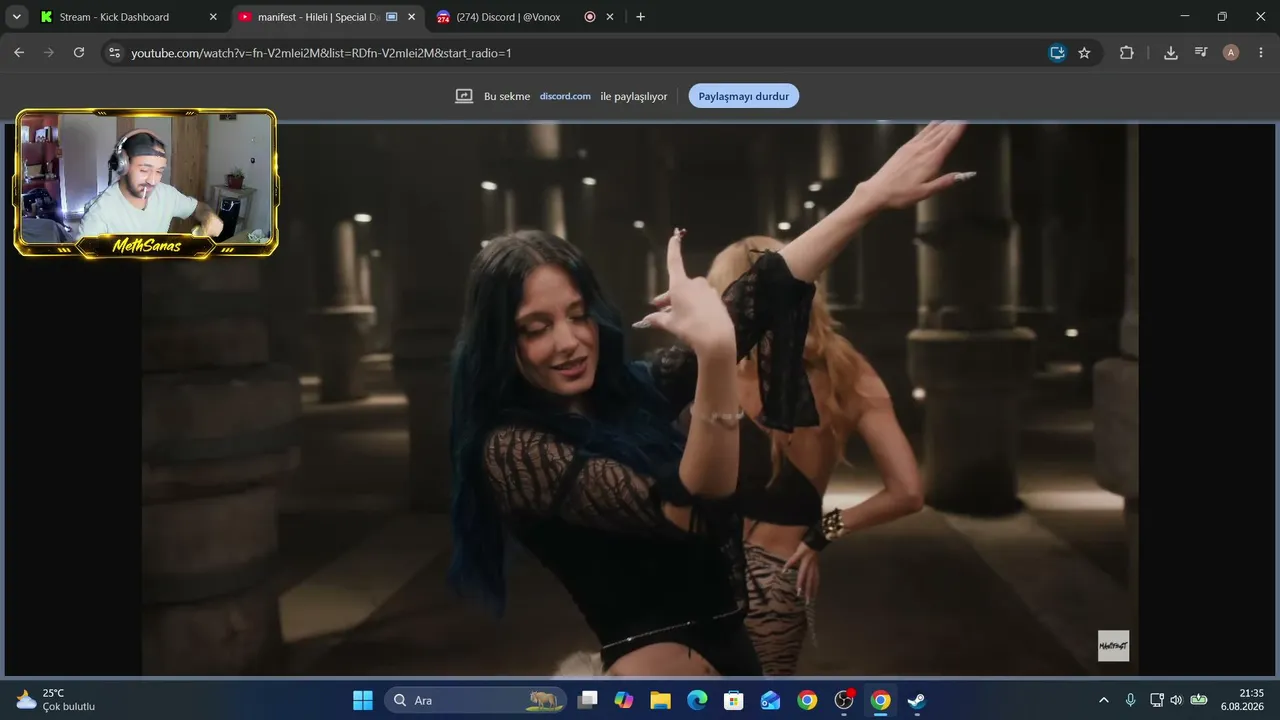Launch Copilot from the taskbar

click(x=624, y=700)
